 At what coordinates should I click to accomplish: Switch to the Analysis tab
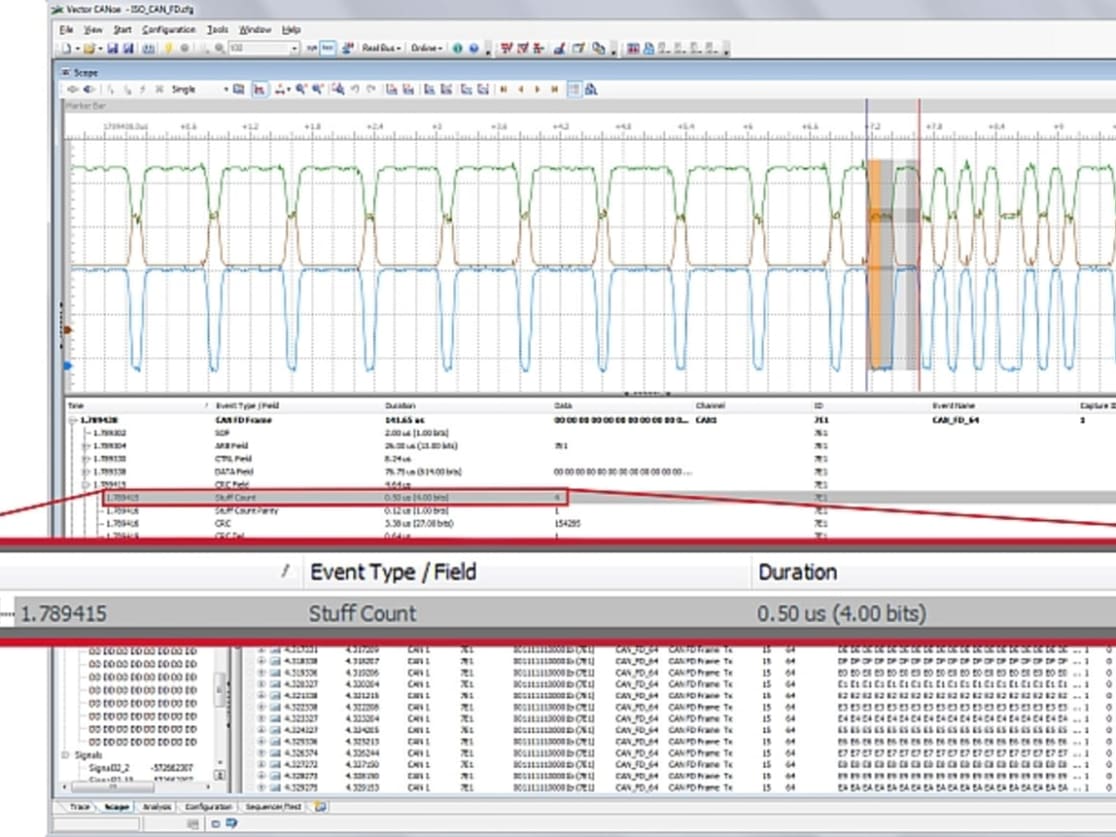157,806
